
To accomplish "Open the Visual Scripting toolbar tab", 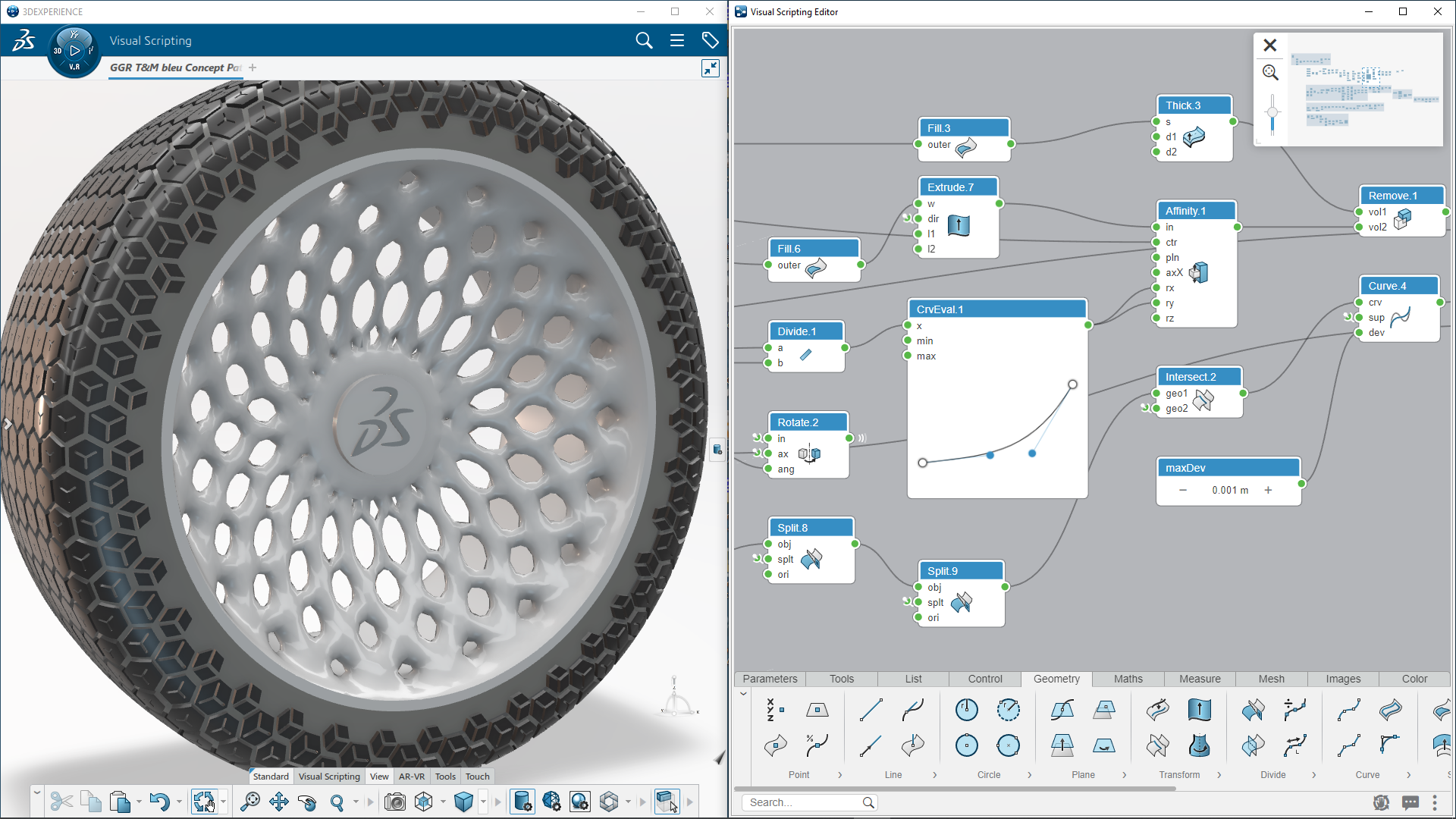I will (329, 776).
